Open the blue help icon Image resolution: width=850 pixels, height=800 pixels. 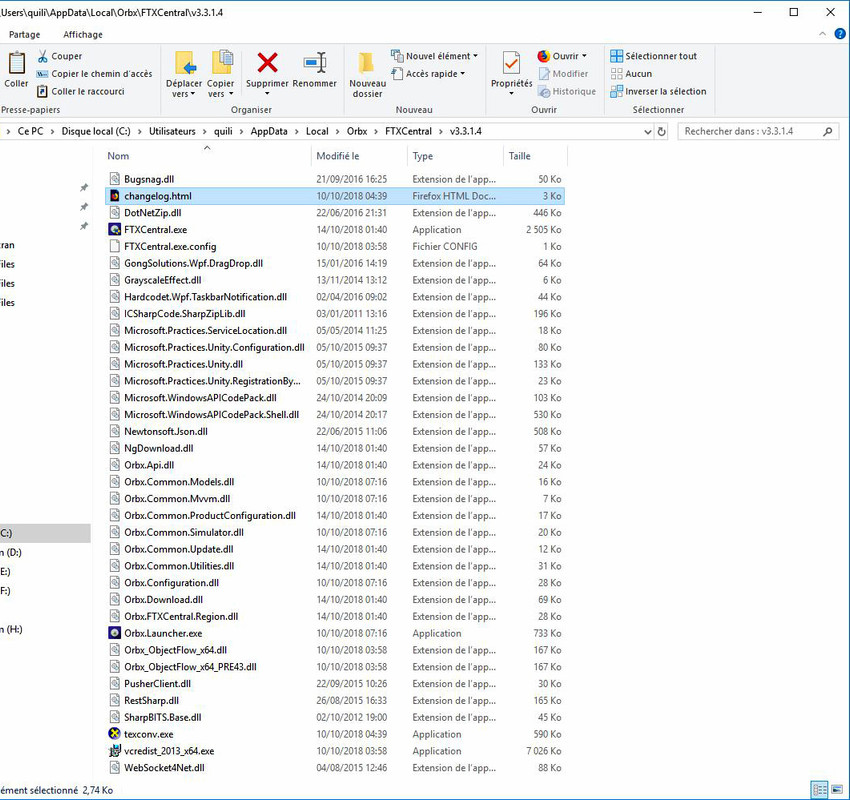pyautogui.click(x=840, y=34)
